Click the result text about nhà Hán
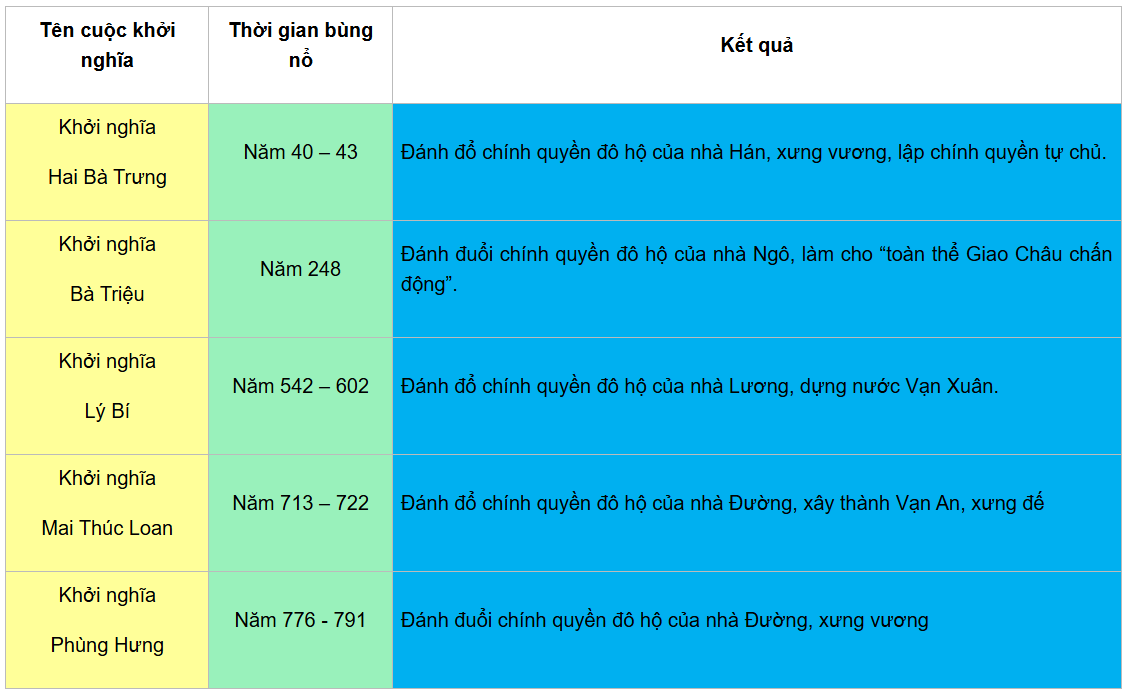 (x=753, y=153)
